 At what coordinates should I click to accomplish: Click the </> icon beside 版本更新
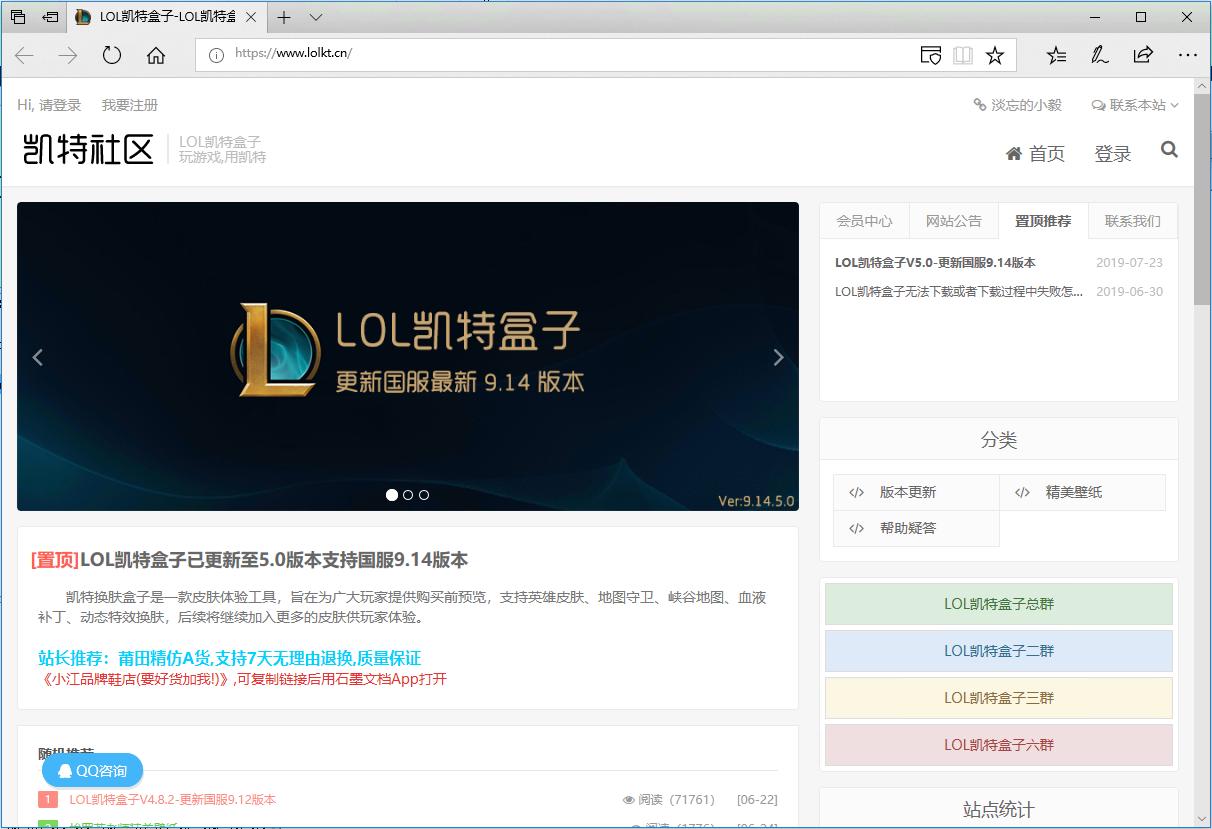855,491
